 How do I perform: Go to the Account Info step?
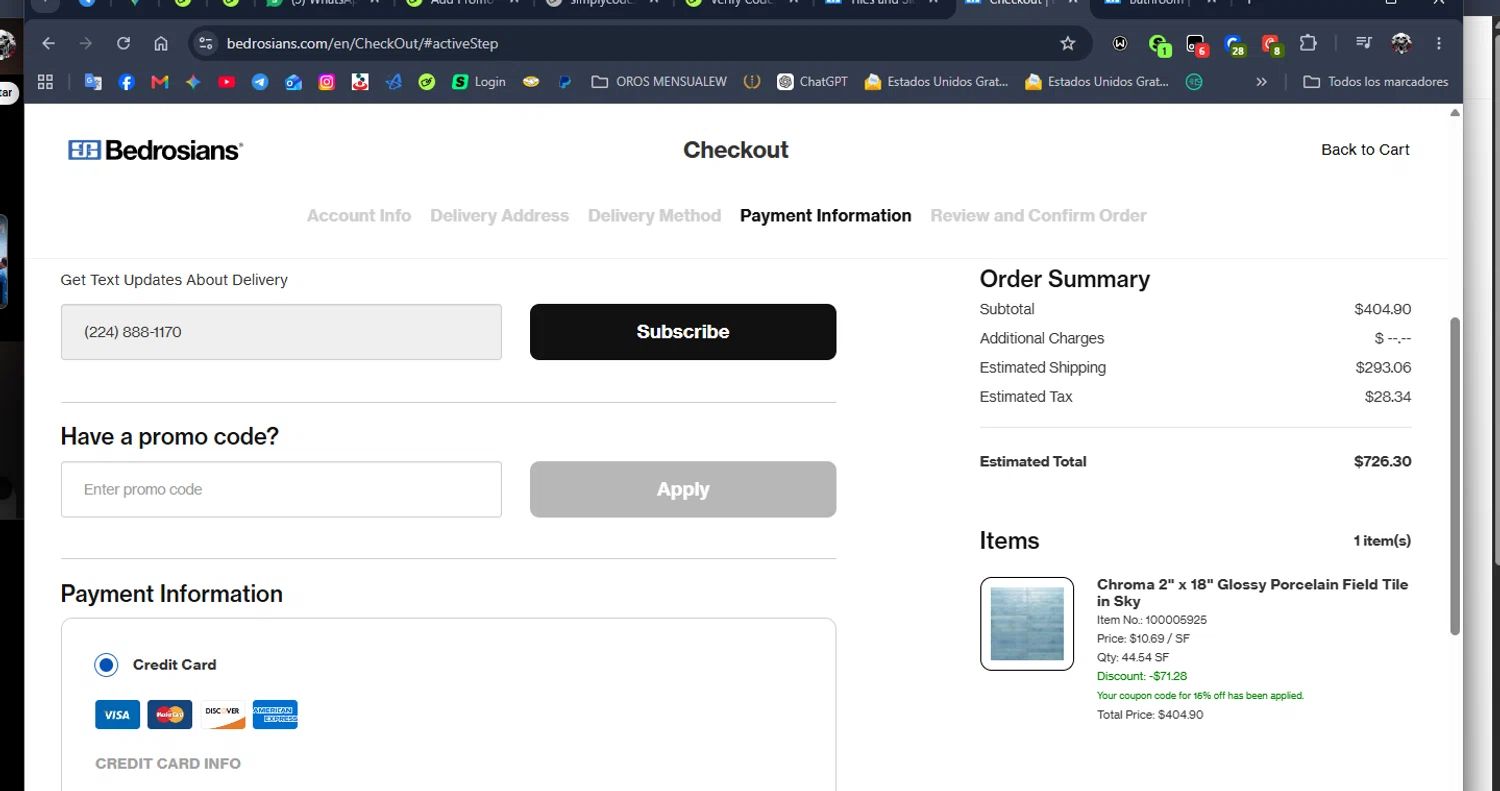359,216
